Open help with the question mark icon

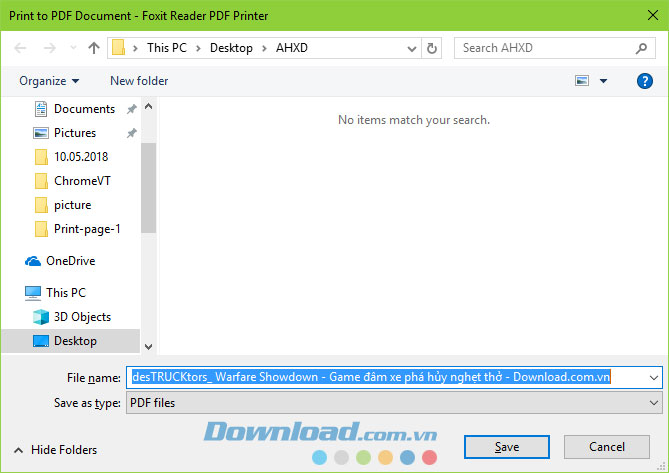[645, 81]
